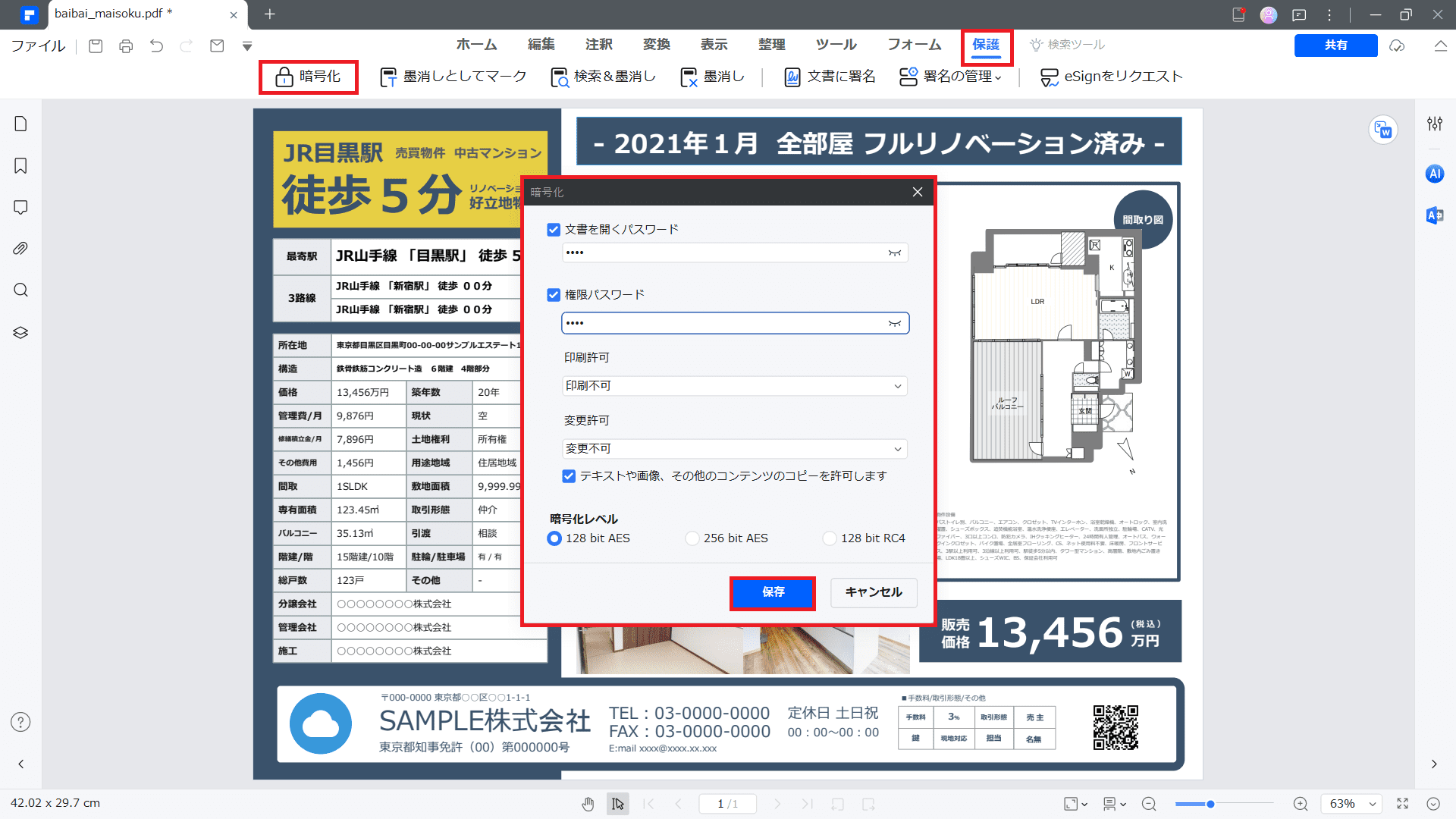This screenshot has width=1456, height=819.
Task: Click the help question mark icon
Action: [20, 722]
